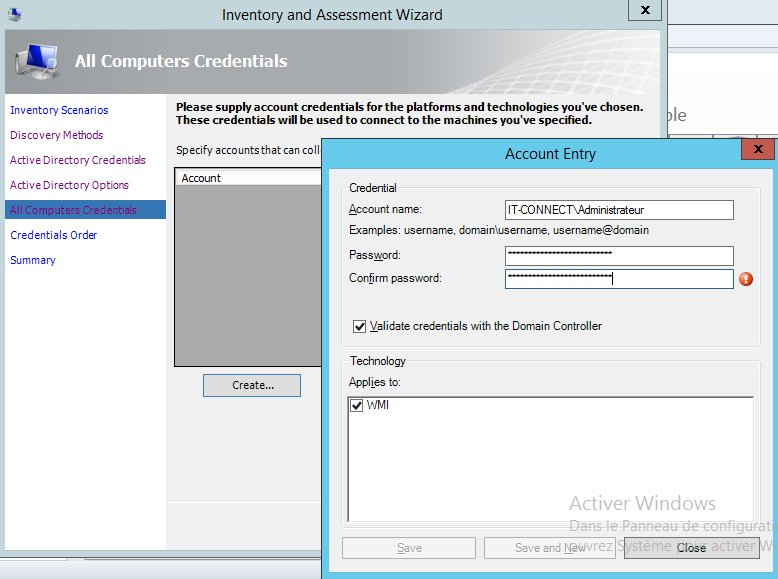Image resolution: width=778 pixels, height=579 pixels.
Task: Select Active Directory Options step
Action: pyautogui.click(x=69, y=185)
